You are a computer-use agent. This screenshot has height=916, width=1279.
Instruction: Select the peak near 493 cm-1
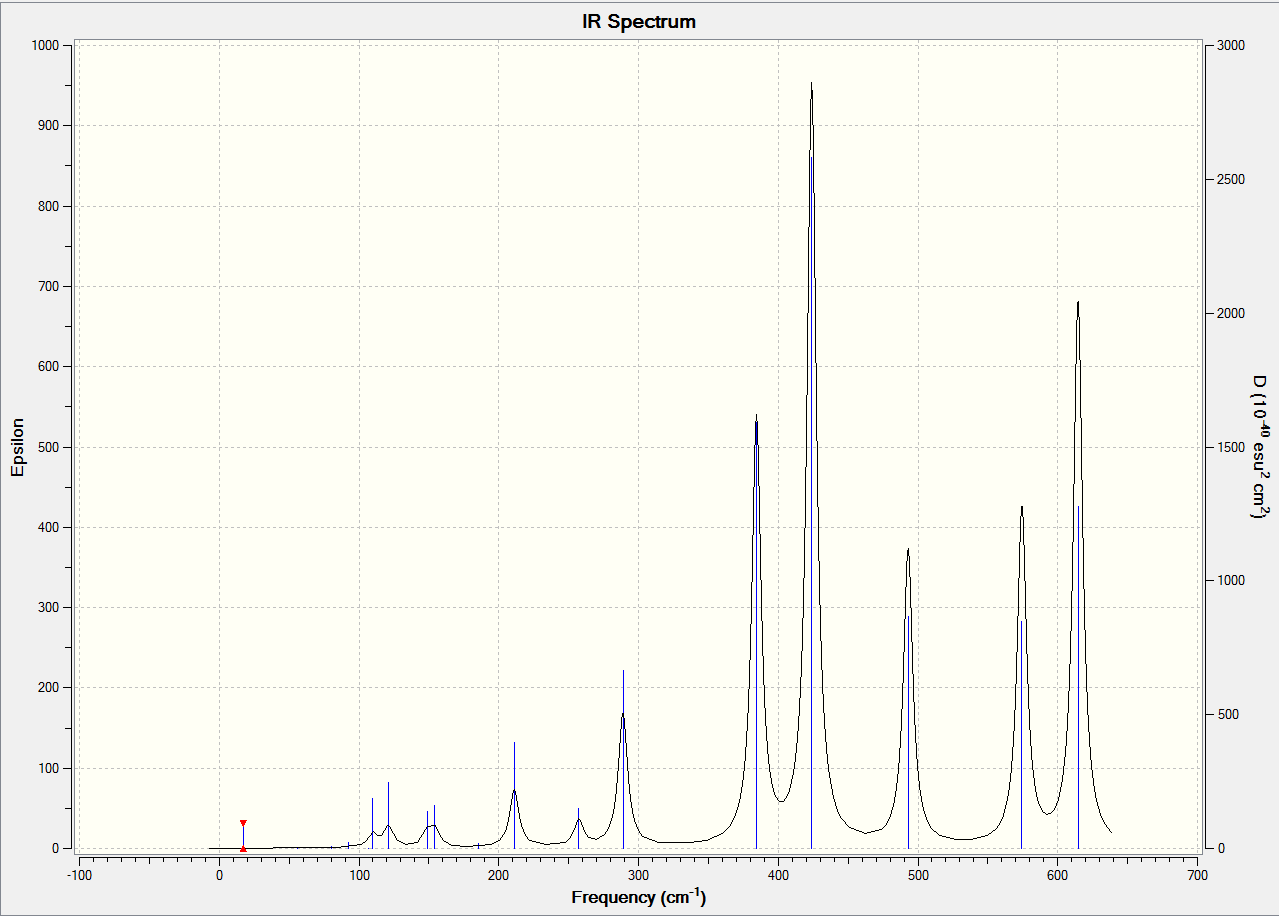pos(908,549)
